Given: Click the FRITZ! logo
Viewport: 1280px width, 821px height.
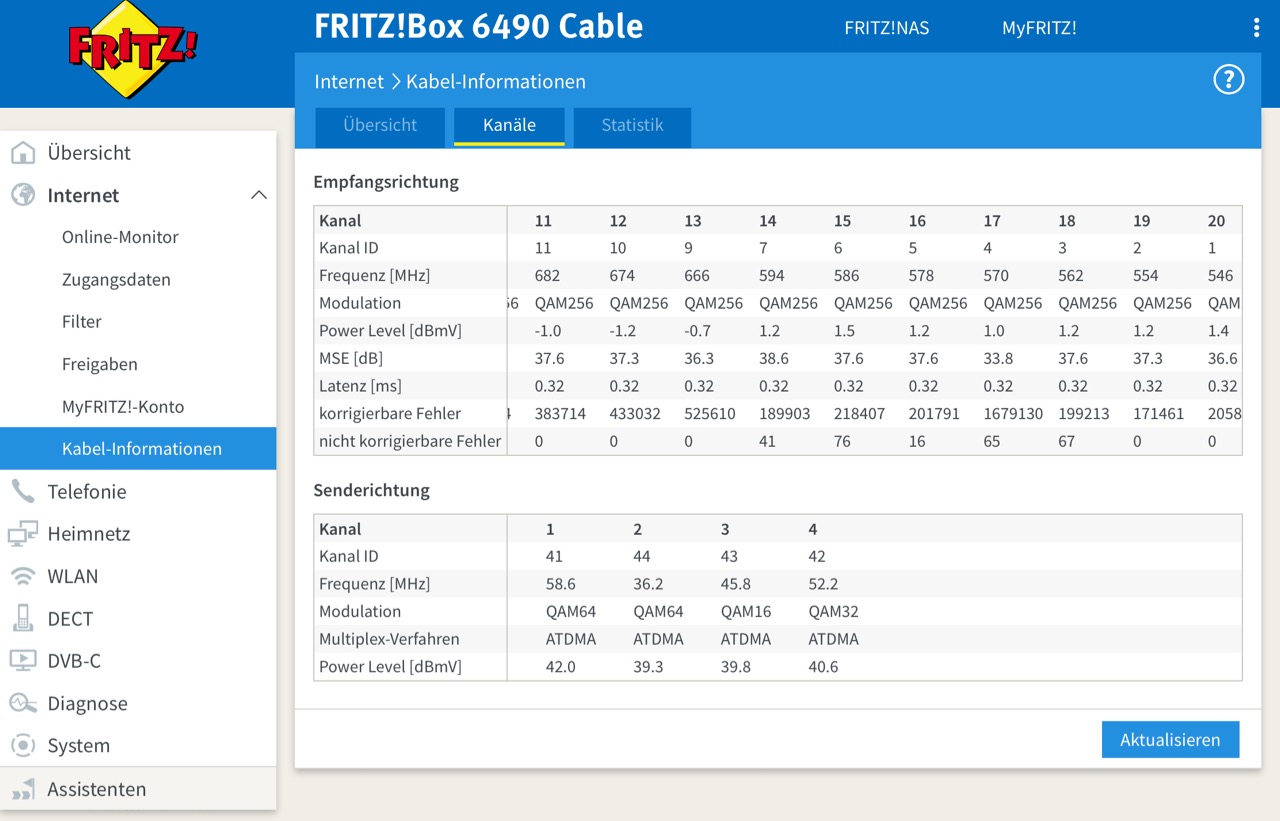Looking at the screenshot, I should point(132,49).
